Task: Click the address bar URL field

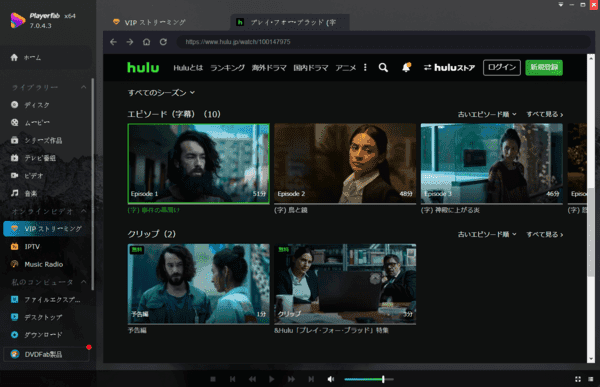Action: pos(383,42)
